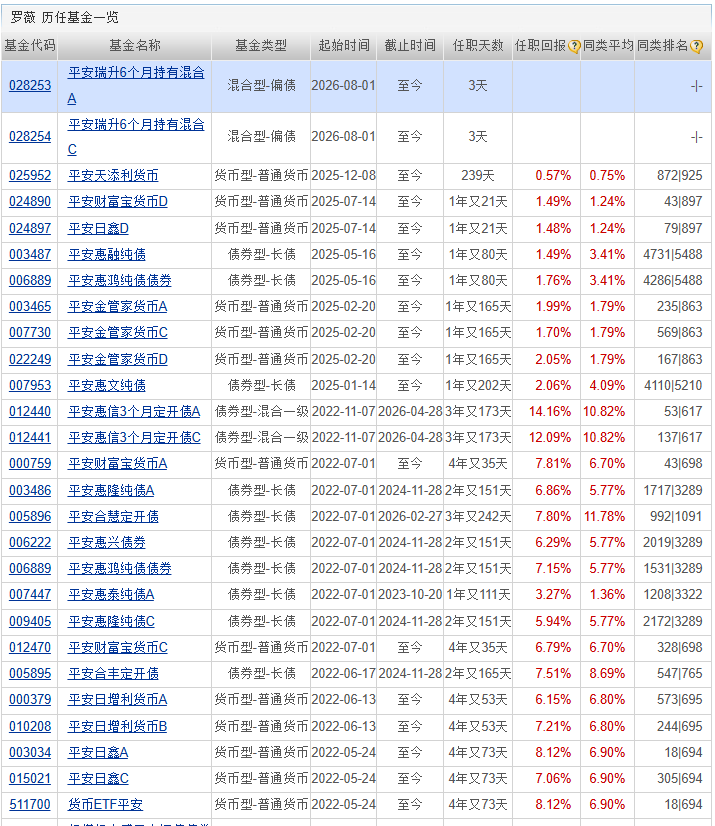715x826 pixels.
Task: Open 平安金管家货币C fund link
Action: tap(117, 333)
